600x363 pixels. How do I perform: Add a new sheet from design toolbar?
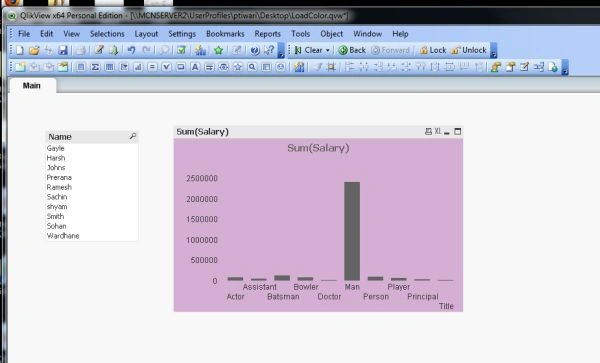pyautogui.click(x=20, y=67)
